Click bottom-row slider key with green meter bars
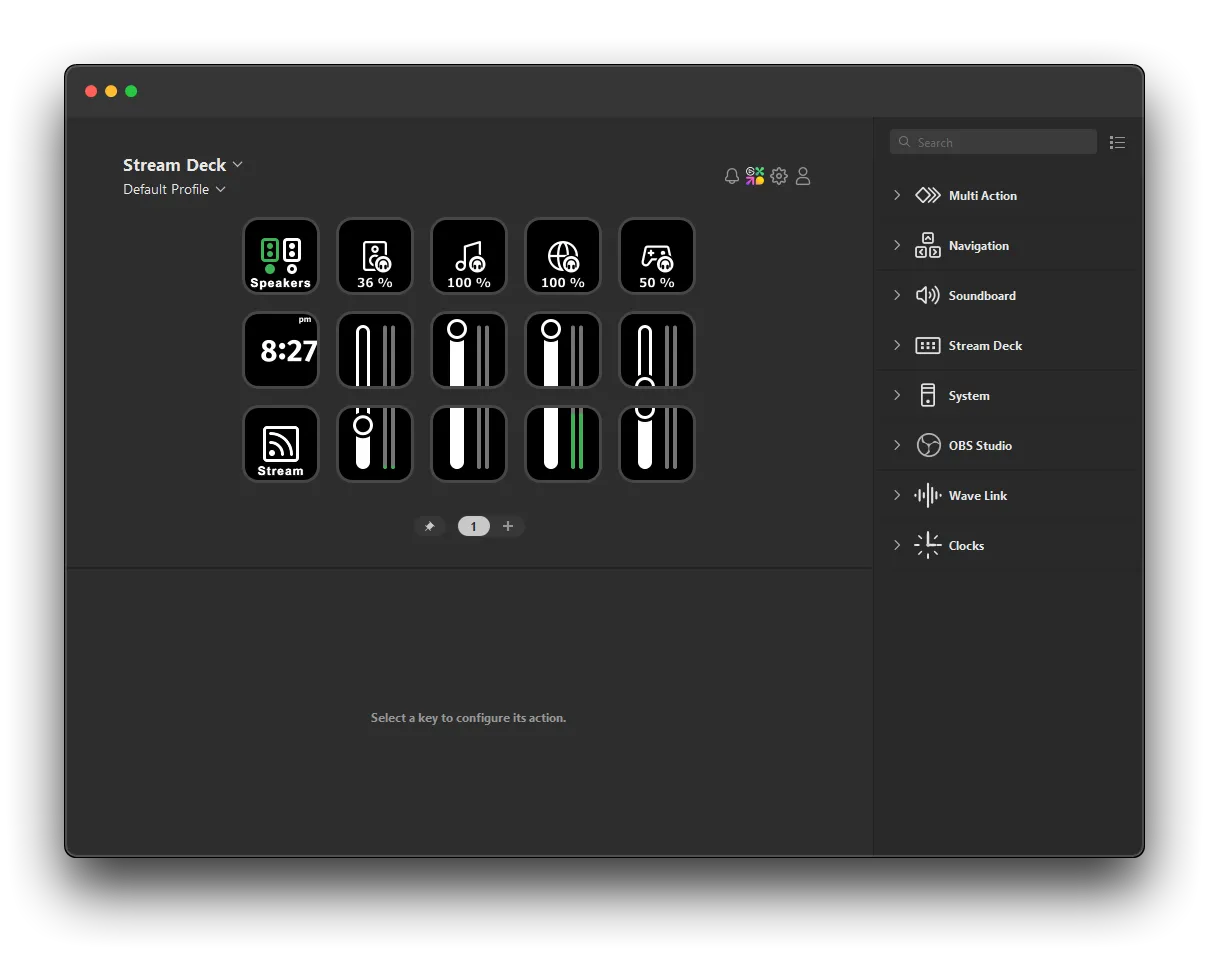 point(563,444)
